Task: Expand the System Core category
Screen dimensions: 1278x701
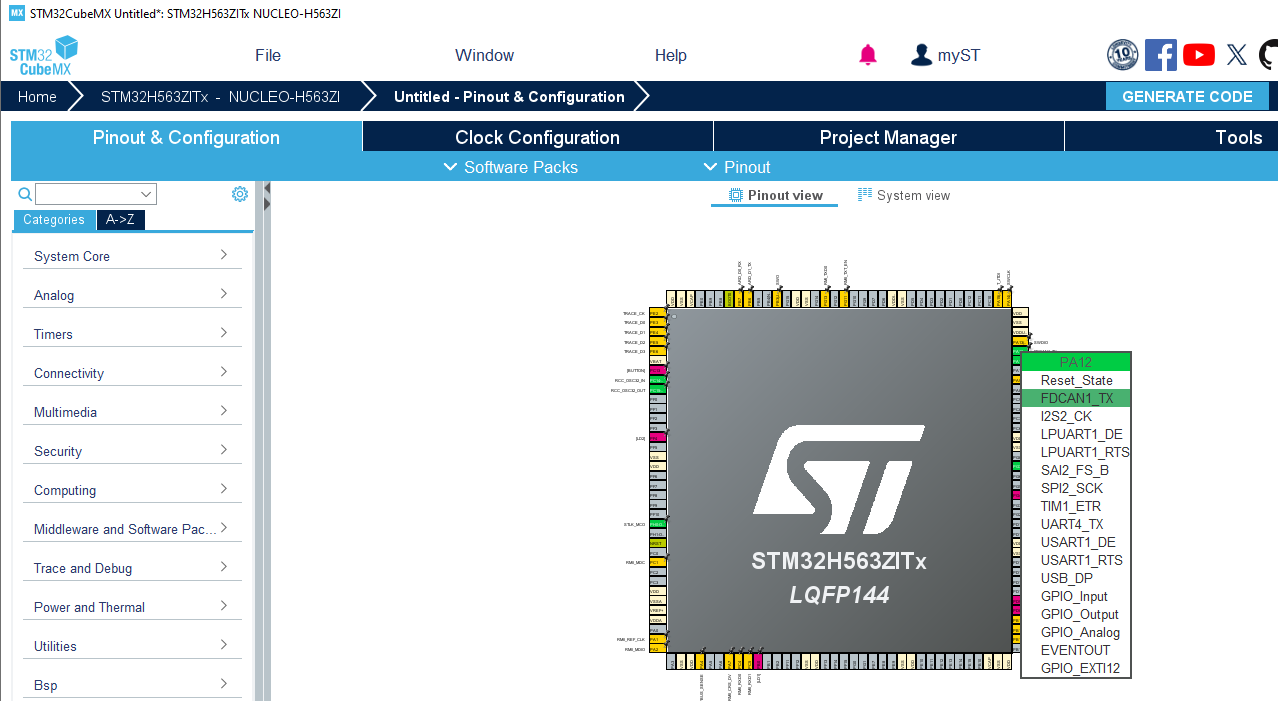Action: coord(131,256)
